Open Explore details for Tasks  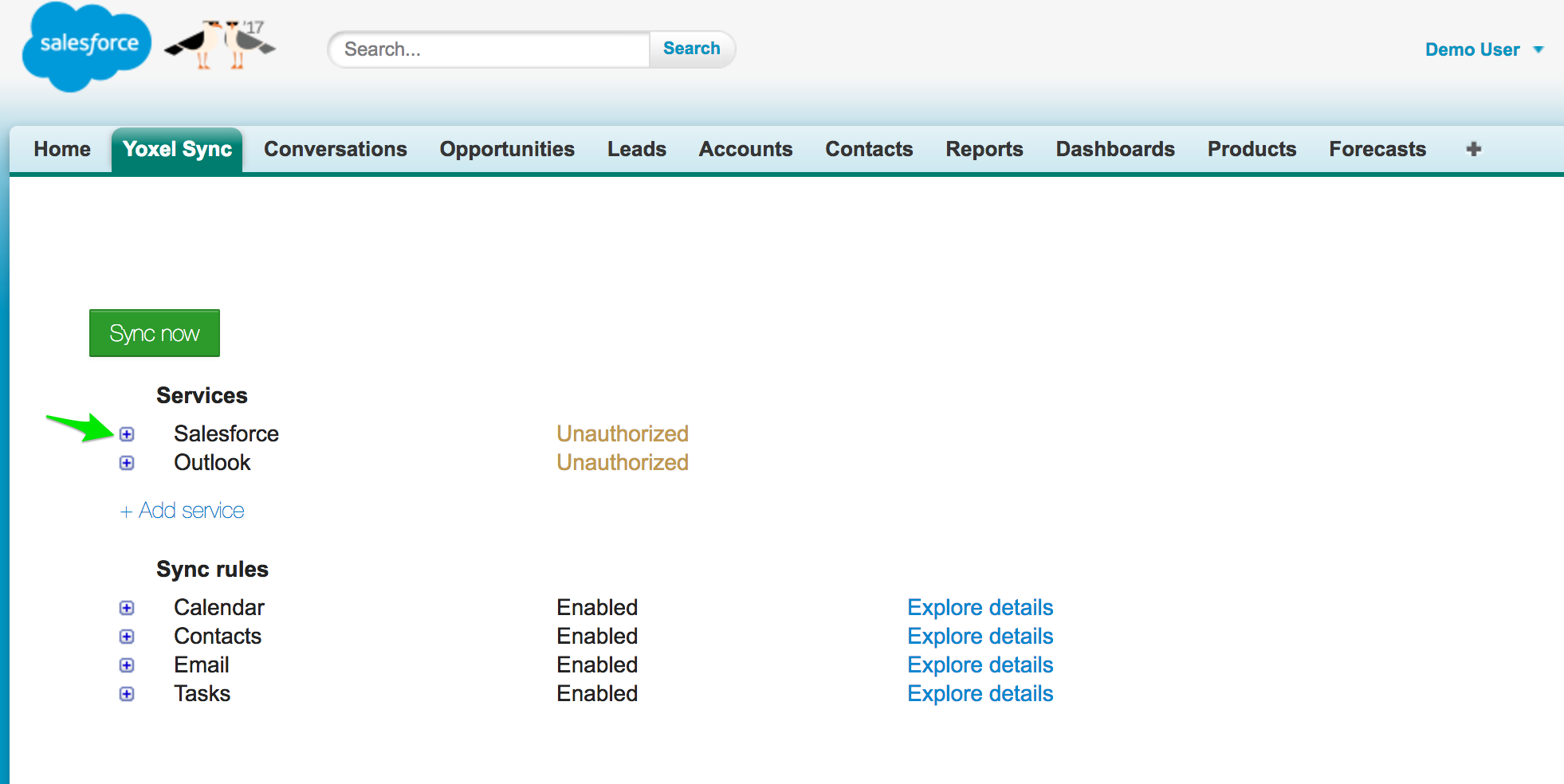point(980,694)
